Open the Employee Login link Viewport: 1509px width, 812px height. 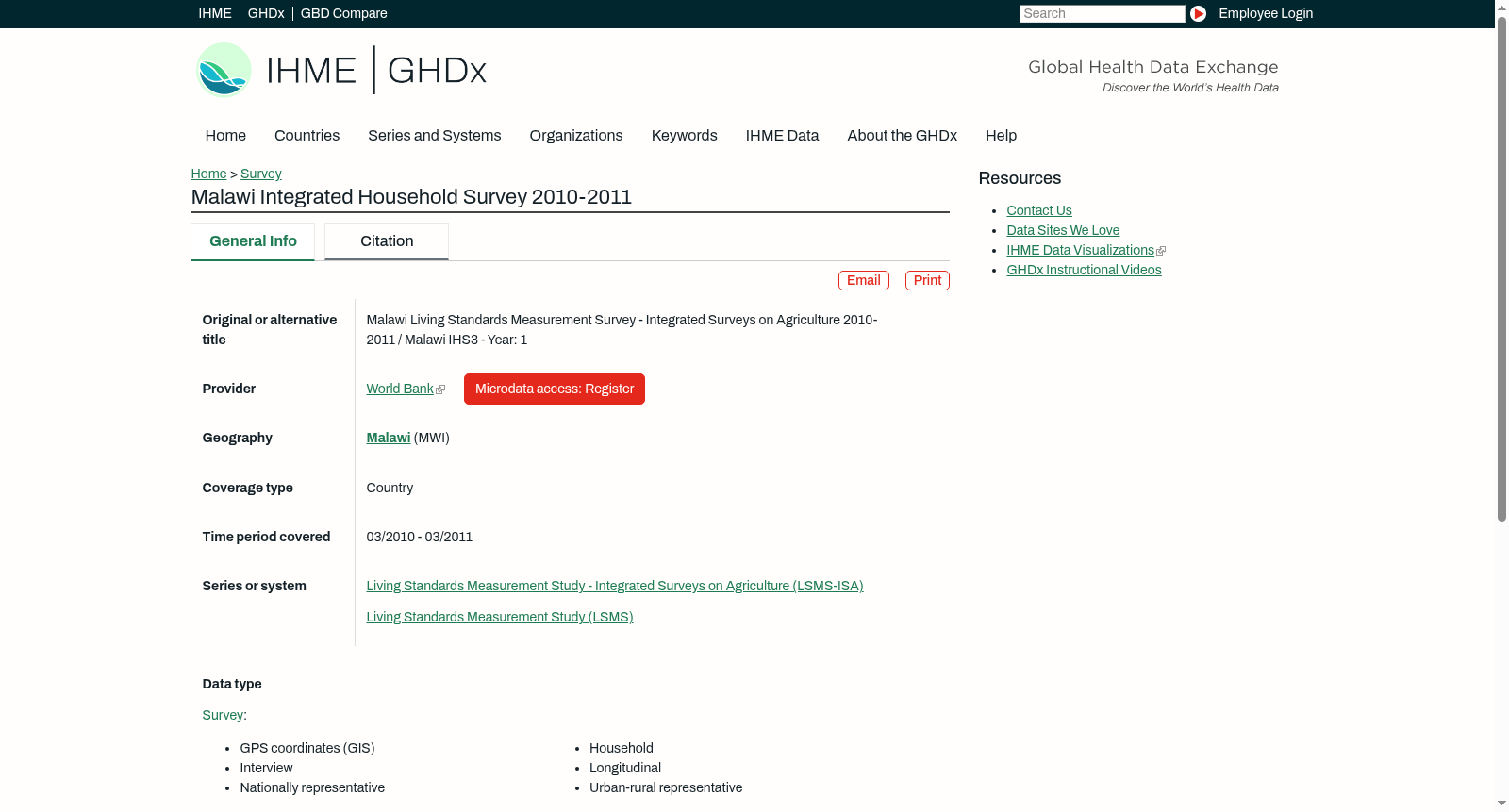(x=1266, y=13)
